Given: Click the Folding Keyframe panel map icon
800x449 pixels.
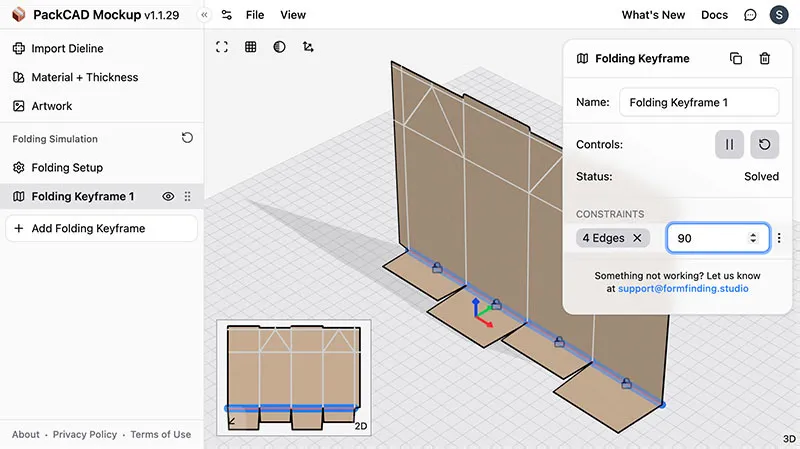Looking at the screenshot, I should click(x=582, y=59).
